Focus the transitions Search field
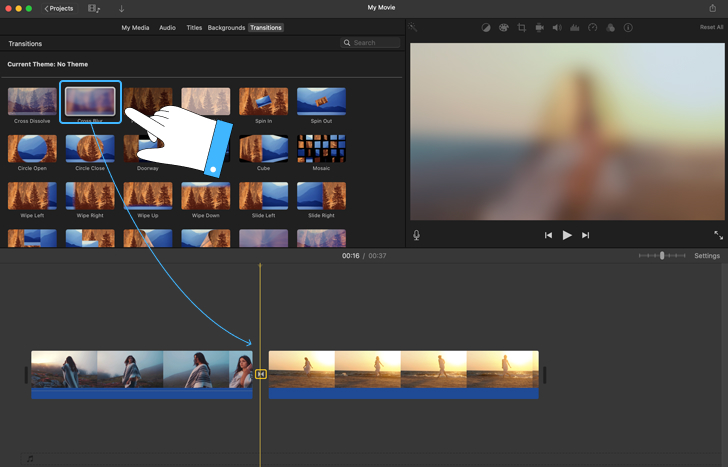Image resolution: width=728 pixels, height=467 pixels. coord(370,43)
